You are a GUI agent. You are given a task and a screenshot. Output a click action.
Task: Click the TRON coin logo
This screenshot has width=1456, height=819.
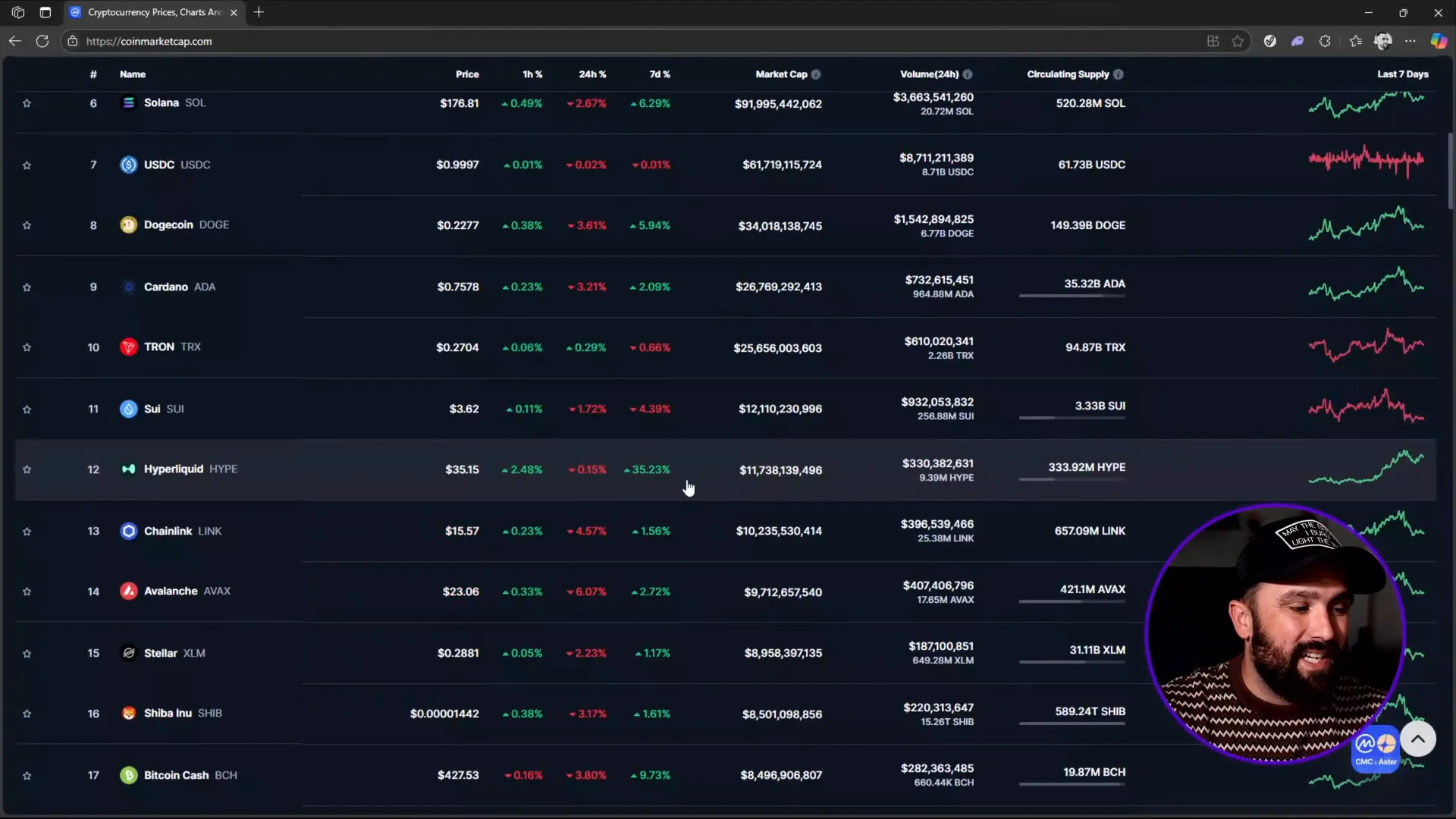click(x=129, y=347)
